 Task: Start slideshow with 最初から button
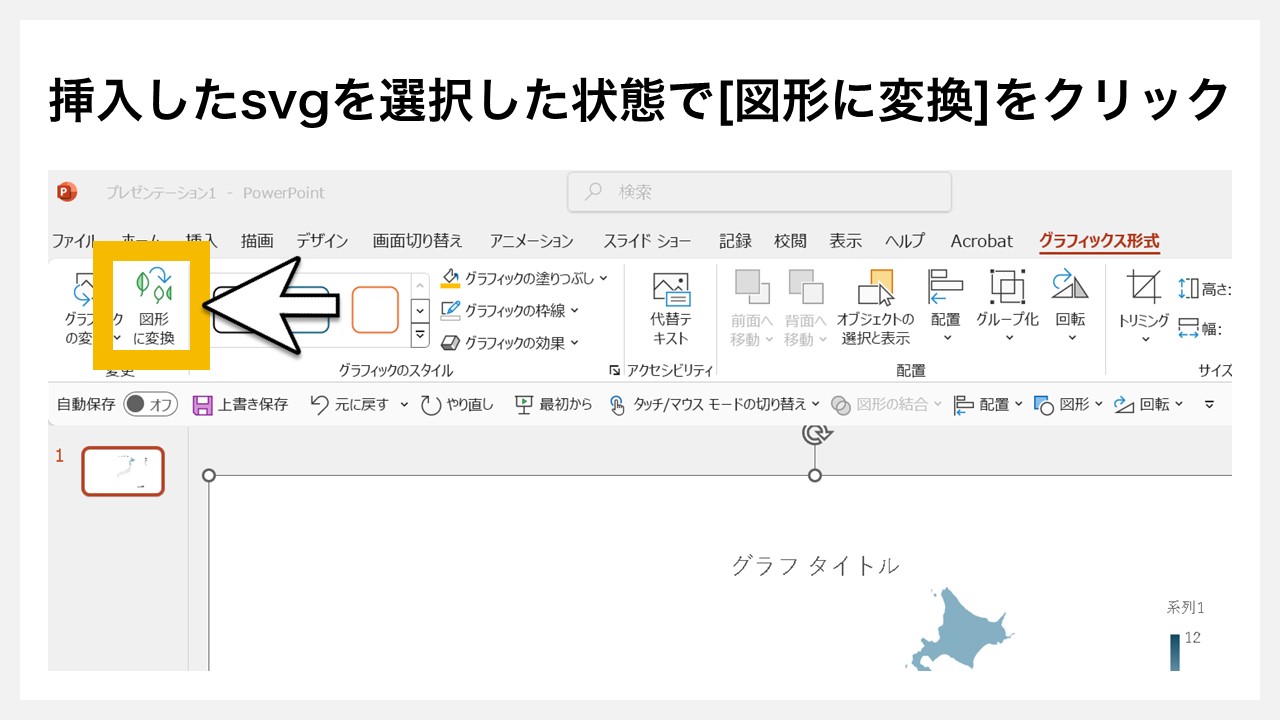(x=554, y=404)
